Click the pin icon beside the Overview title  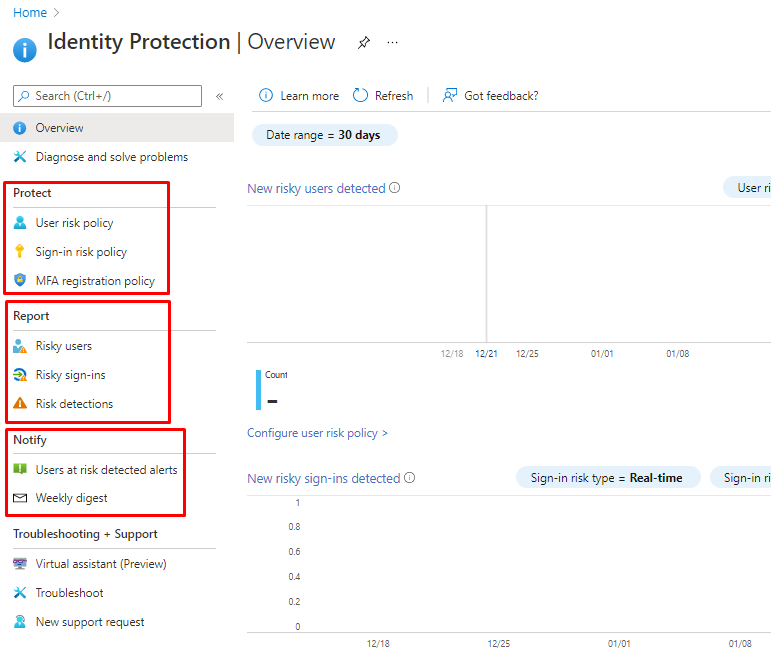click(364, 43)
